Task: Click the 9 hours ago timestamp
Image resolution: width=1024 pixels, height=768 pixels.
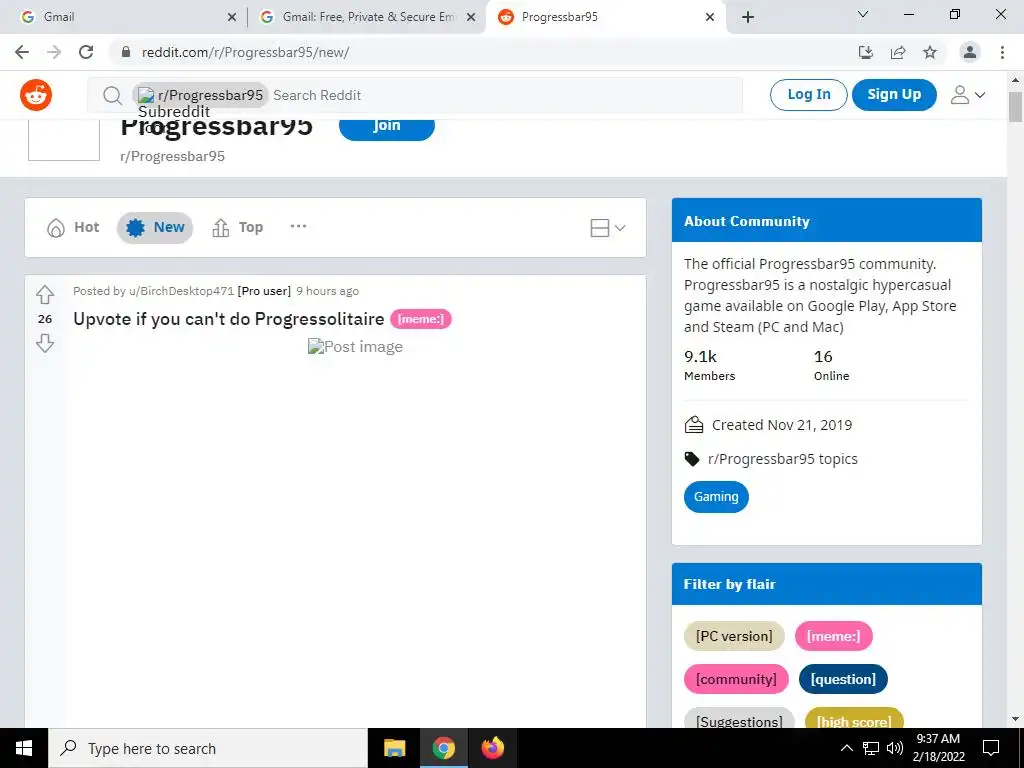Action: [327, 291]
